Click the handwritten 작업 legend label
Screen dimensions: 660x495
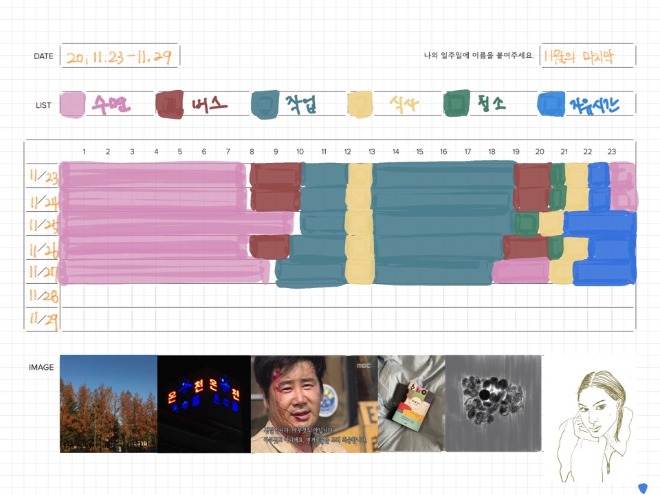(x=301, y=104)
